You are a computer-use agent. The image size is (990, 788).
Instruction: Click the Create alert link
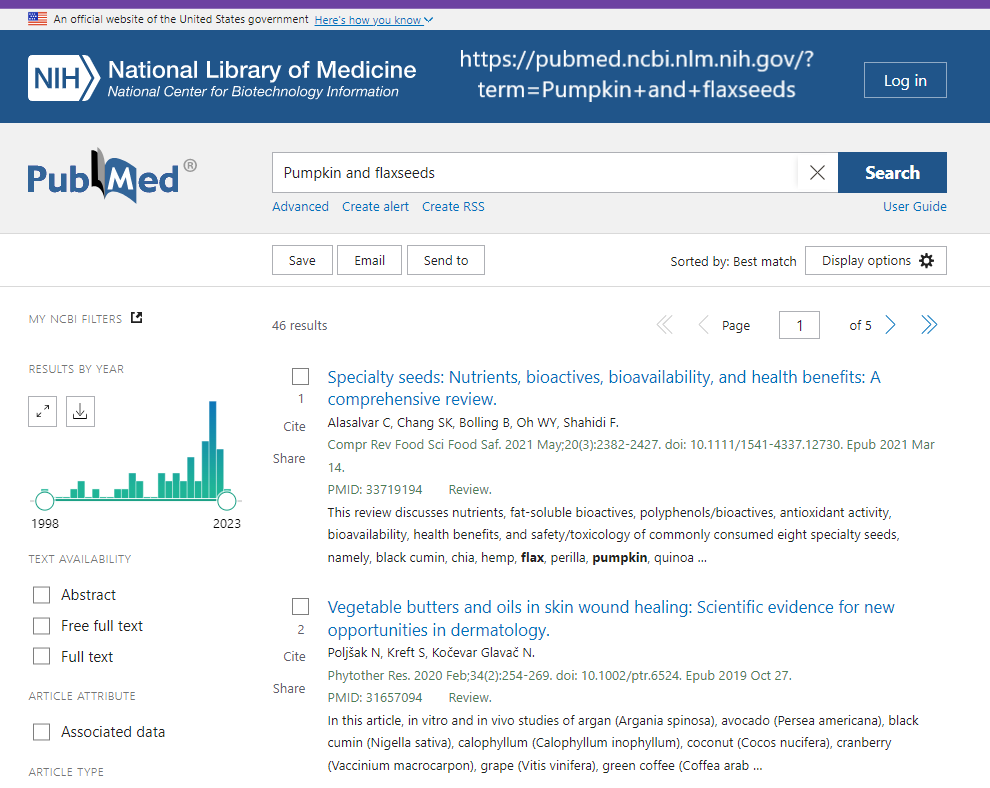(x=375, y=206)
